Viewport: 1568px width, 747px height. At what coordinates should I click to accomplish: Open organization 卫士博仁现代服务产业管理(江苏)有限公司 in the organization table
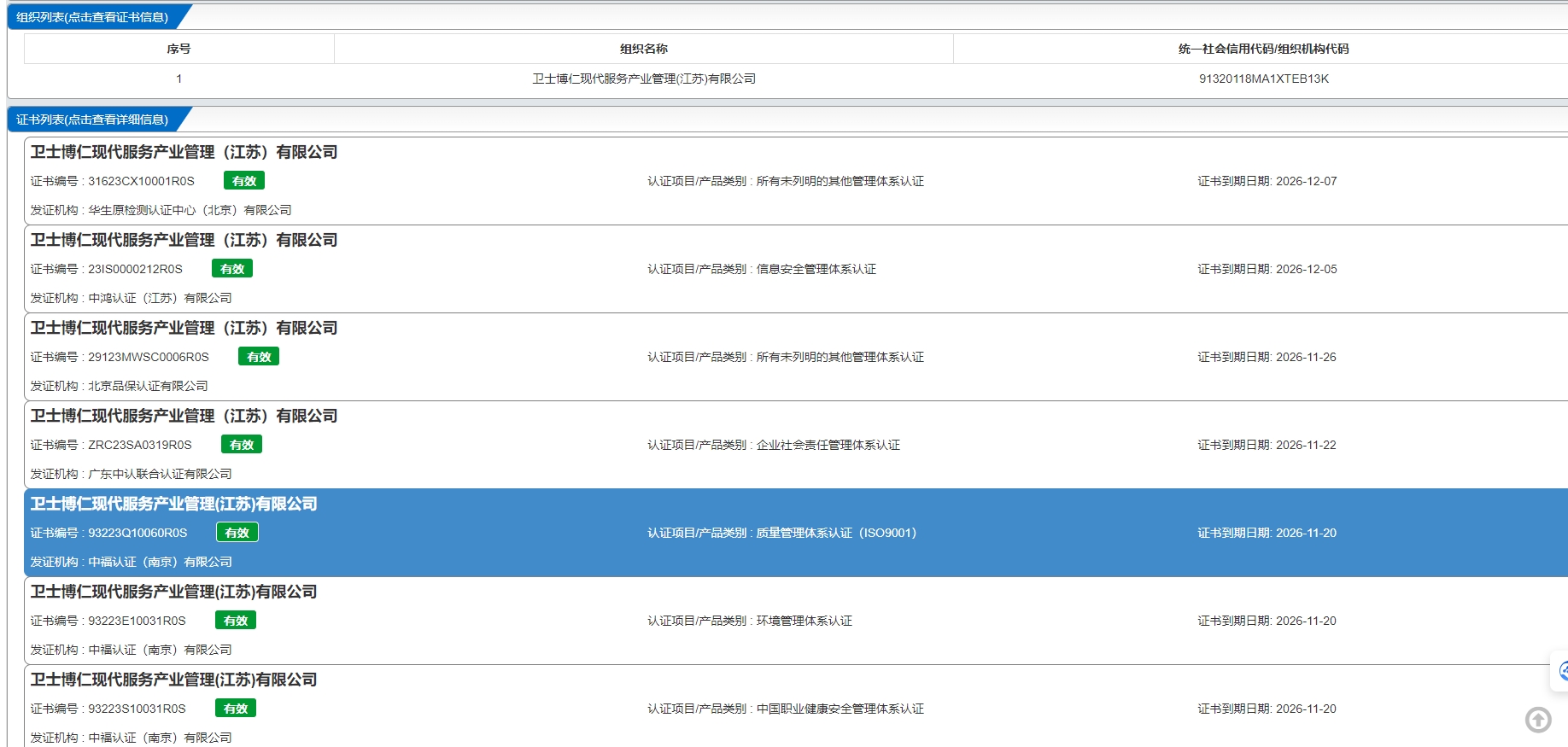[x=644, y=79]
